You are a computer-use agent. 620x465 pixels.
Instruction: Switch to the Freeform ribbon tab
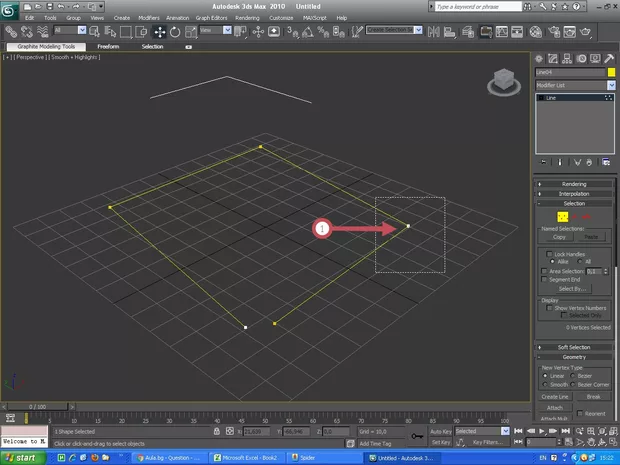(108, 46)
